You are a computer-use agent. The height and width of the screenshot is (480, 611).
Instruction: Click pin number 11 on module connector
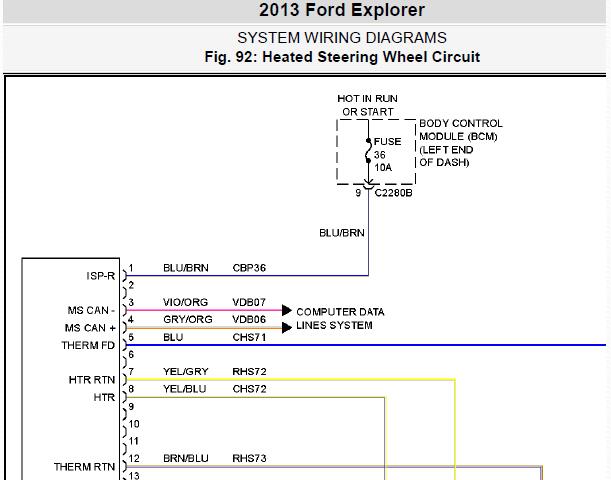[x=134, y=441]
